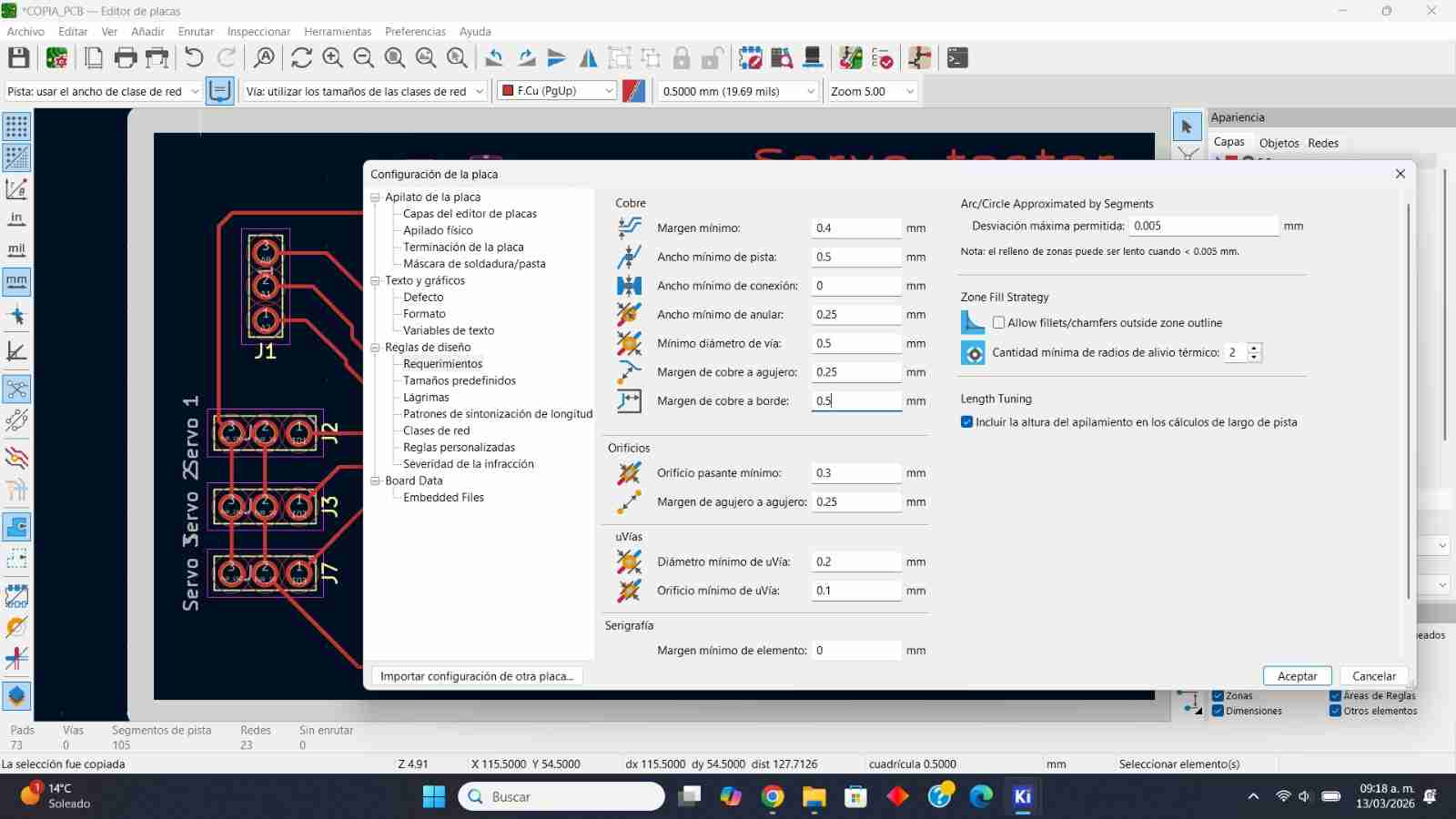Open the Herramientas menu

(x=338, y=31)
